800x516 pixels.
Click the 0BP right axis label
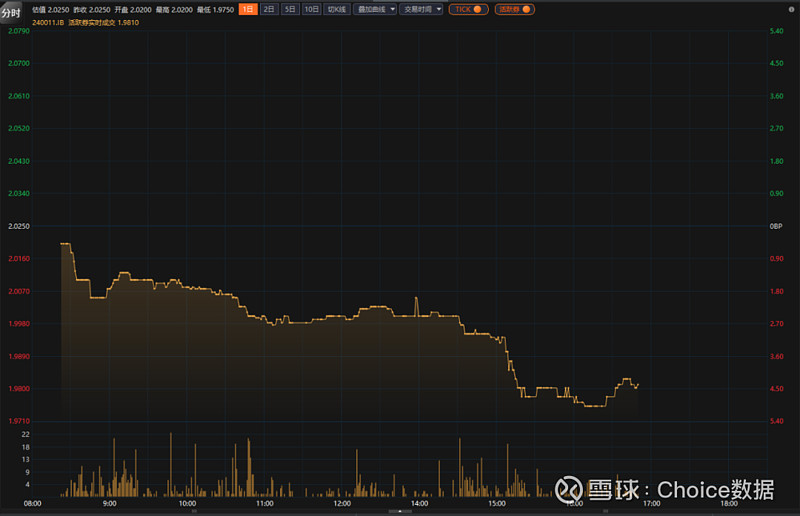click(x=775, y=226)
